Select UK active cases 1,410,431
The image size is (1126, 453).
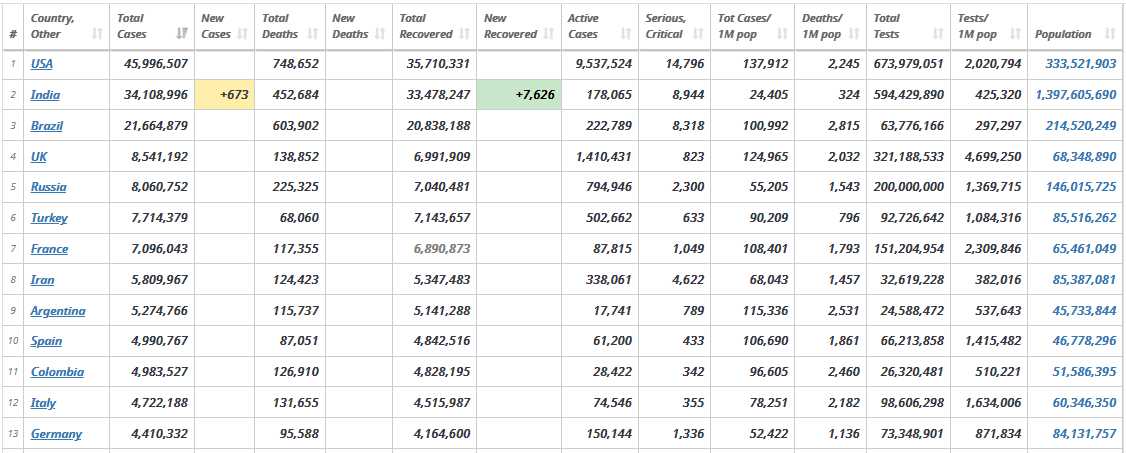pos(604,157)
